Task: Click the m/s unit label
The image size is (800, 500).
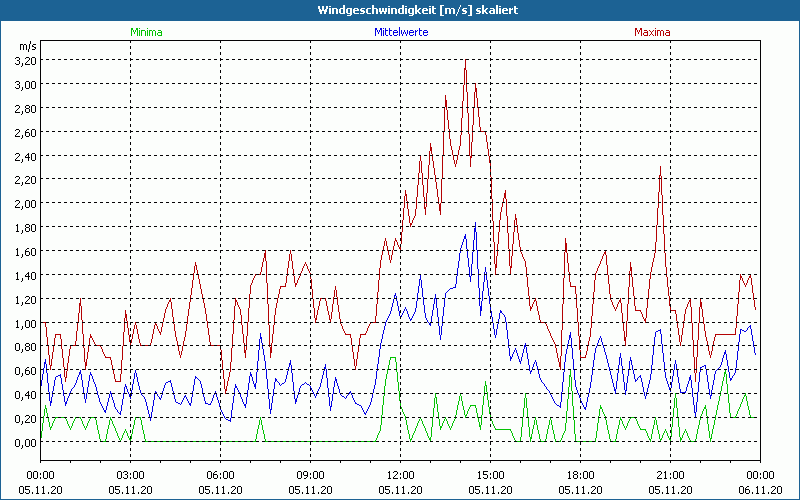Action: click(x=28, y=46)
